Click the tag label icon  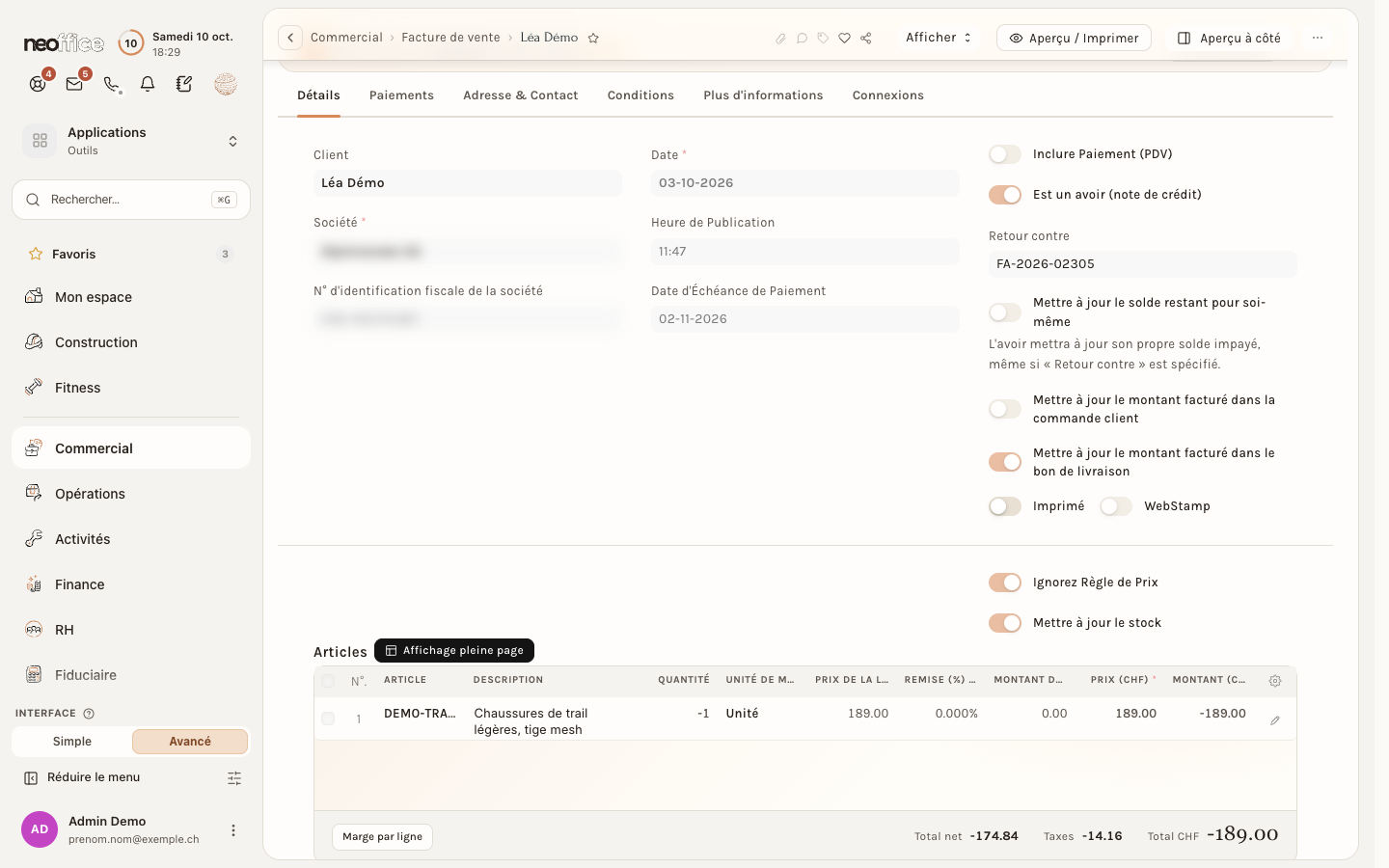coord(823,39)
